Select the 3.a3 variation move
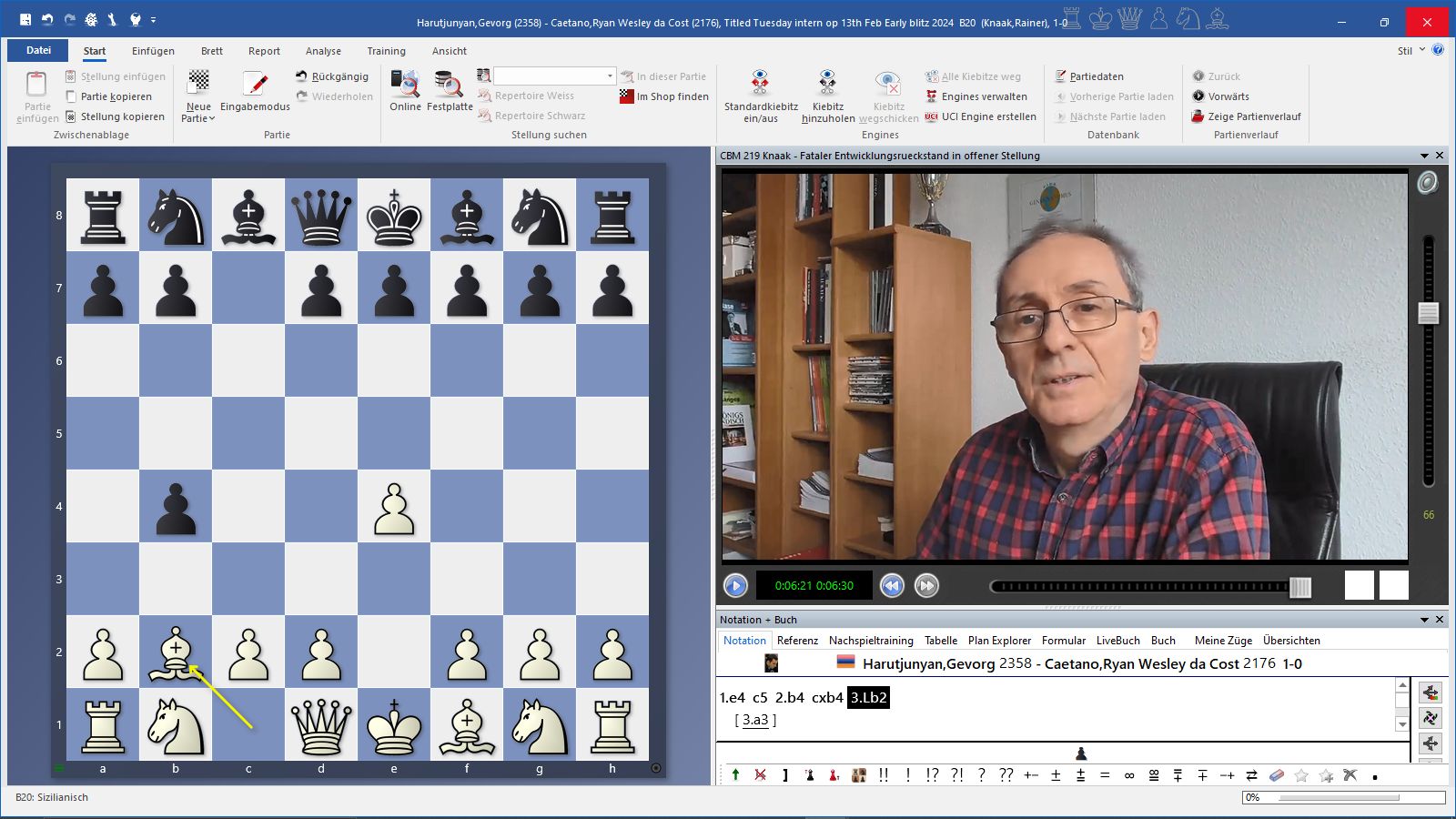 755,720
